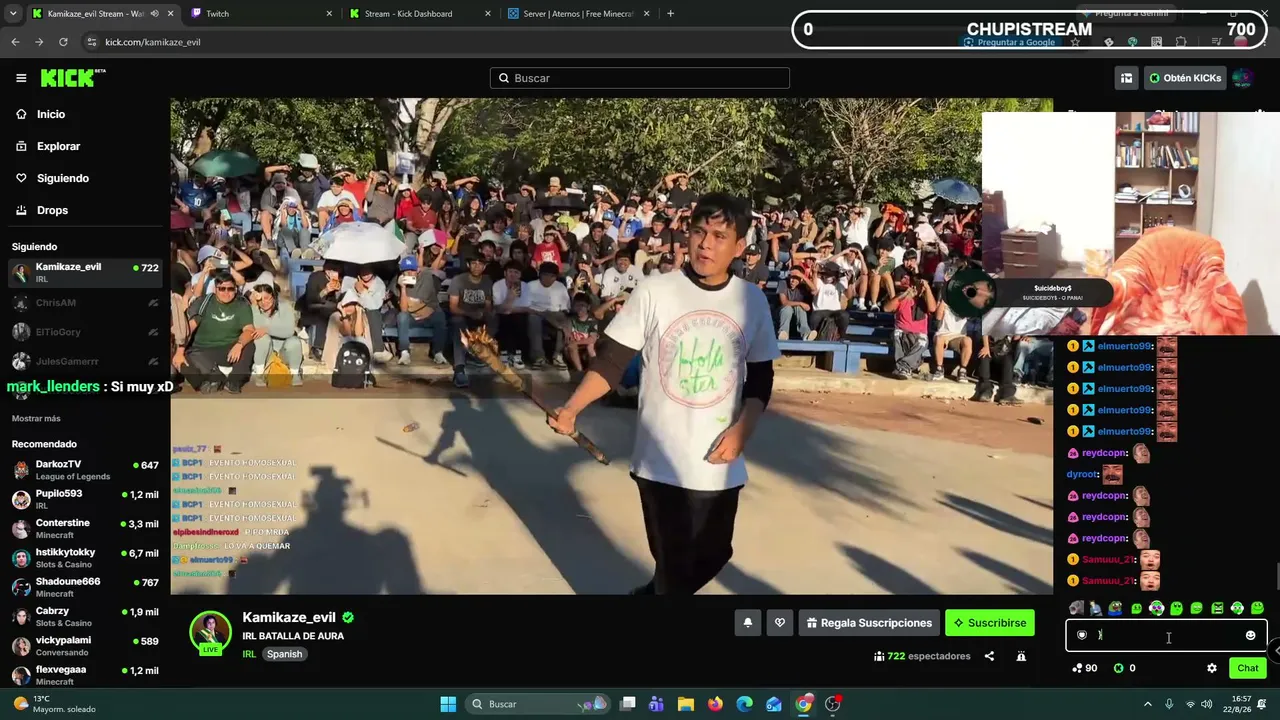The width and height of the screenshot is (1280, 720).
Task: View channel points balance of 90
Action: pos(1085,668)
